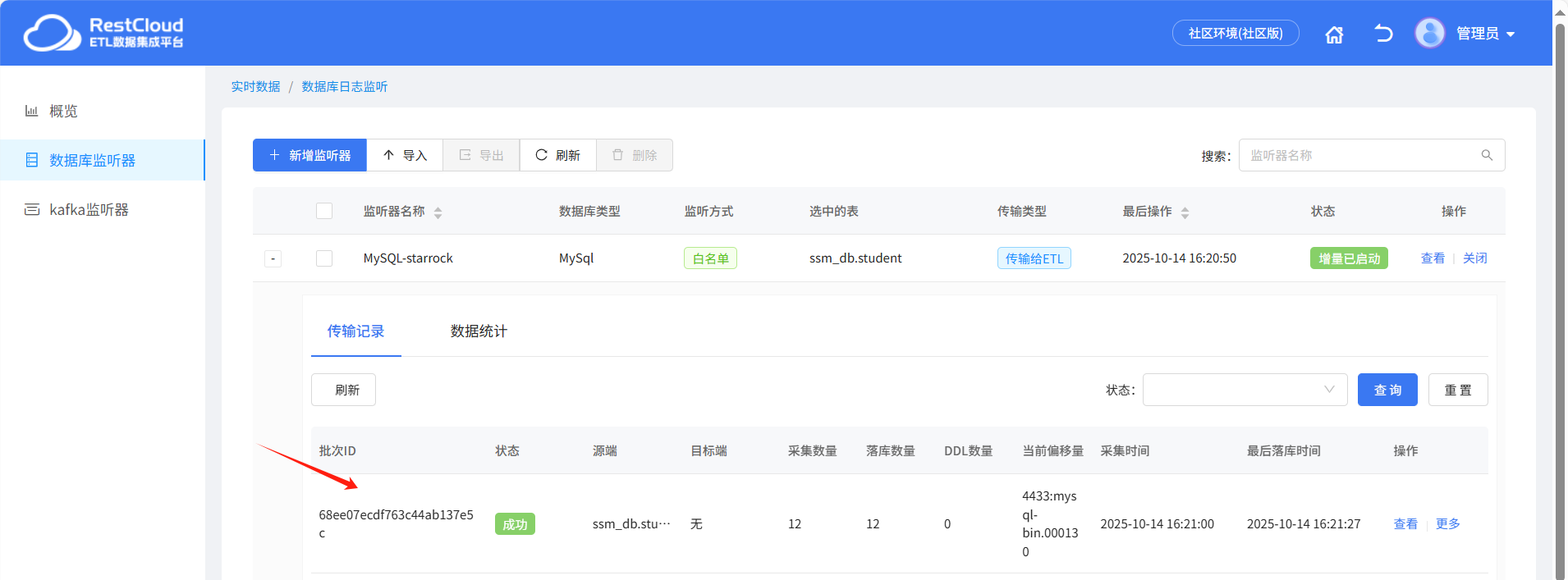Open kafka listener in sidebar
1568x580 pixels.
pyautogui.click(x=89, y=210)
